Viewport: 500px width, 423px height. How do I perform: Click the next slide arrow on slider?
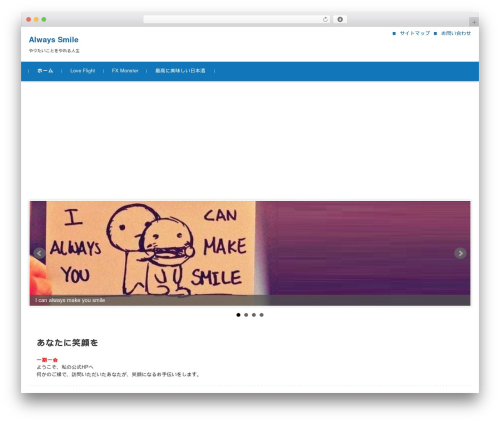tap(460, 253)
